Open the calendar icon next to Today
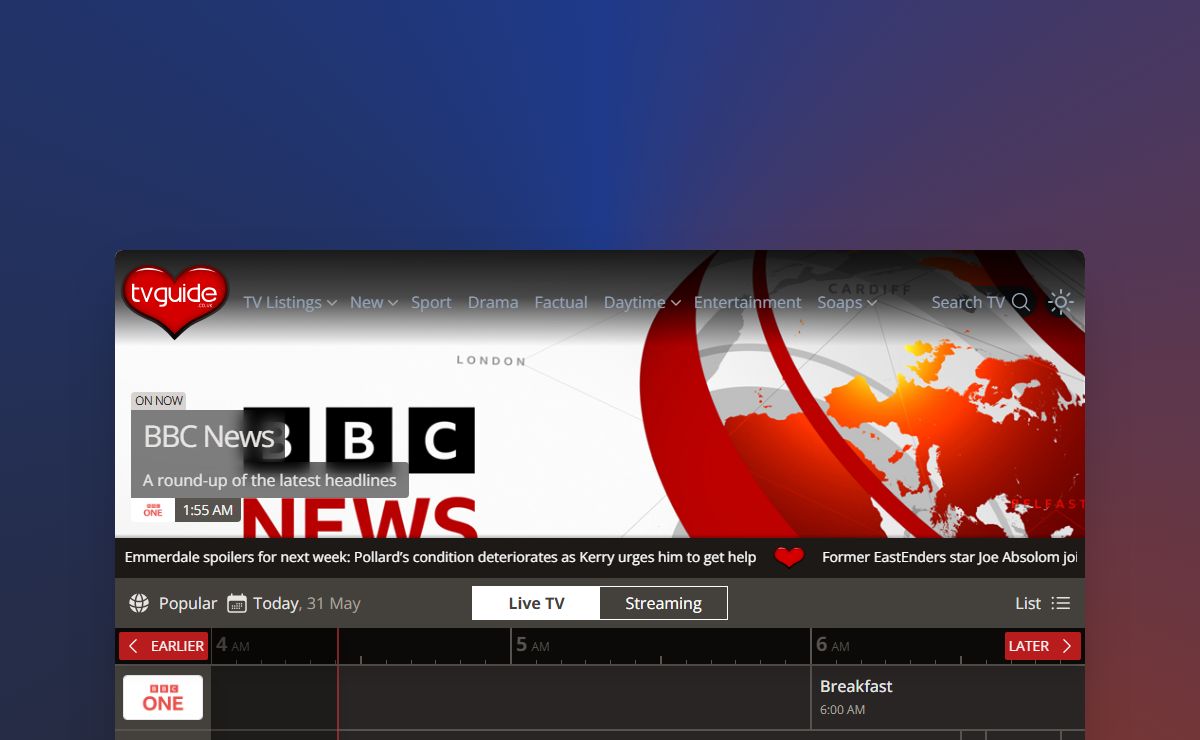 click(x=237, y=603)
